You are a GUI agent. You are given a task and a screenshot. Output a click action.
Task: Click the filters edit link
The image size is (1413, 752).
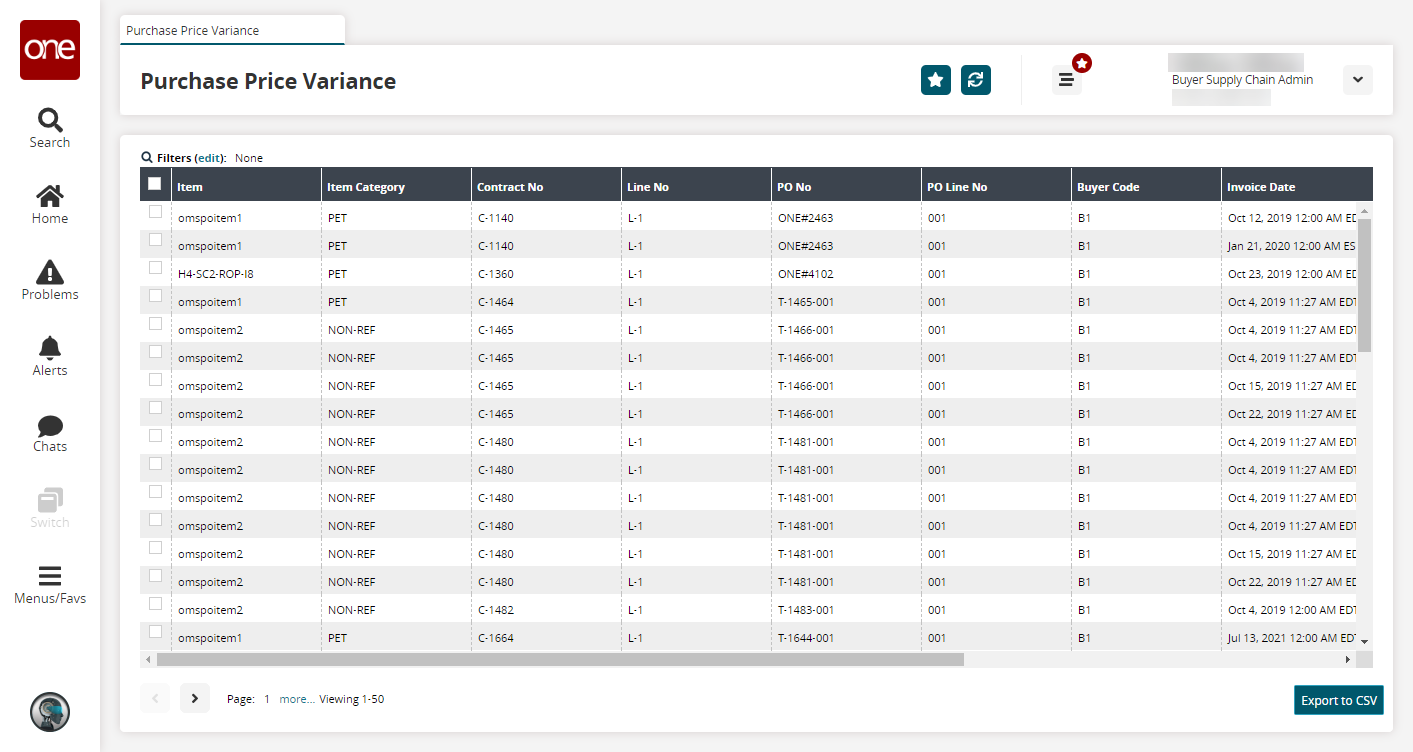coord(209,158)
